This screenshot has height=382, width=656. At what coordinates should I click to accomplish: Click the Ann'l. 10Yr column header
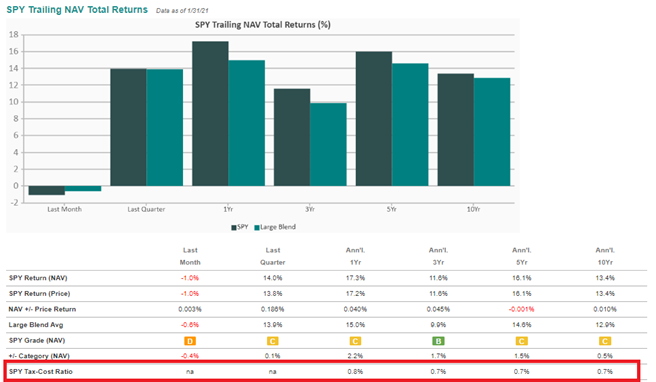[x=605, y=256]
